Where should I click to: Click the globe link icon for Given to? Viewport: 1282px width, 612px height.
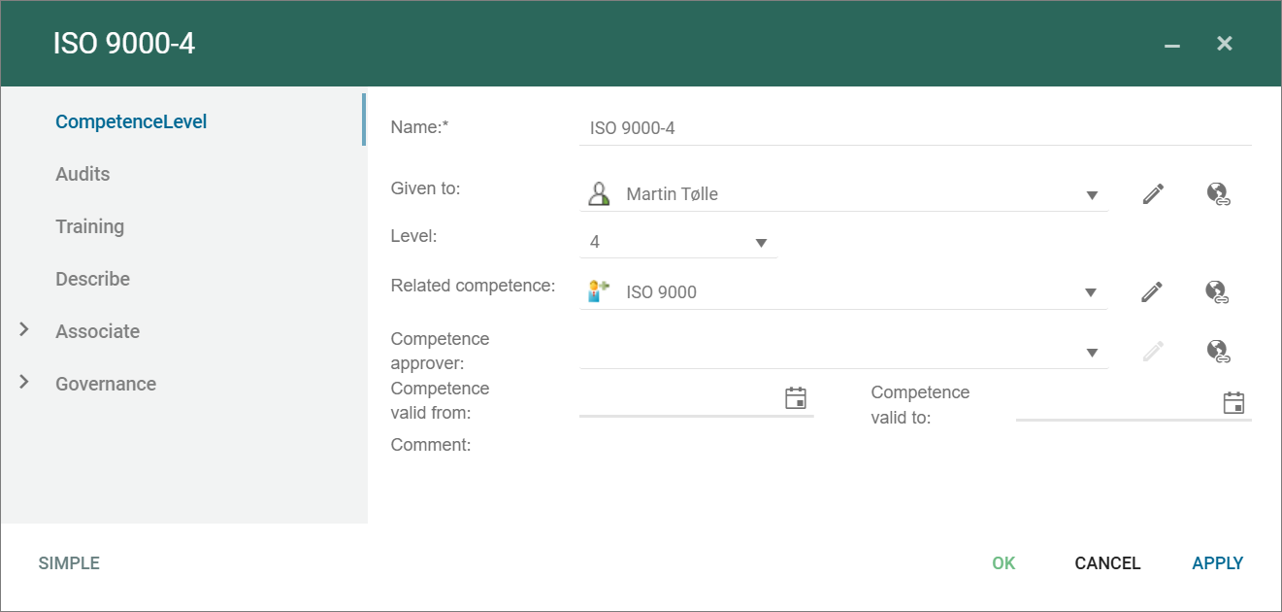(x=1217, y=194)
